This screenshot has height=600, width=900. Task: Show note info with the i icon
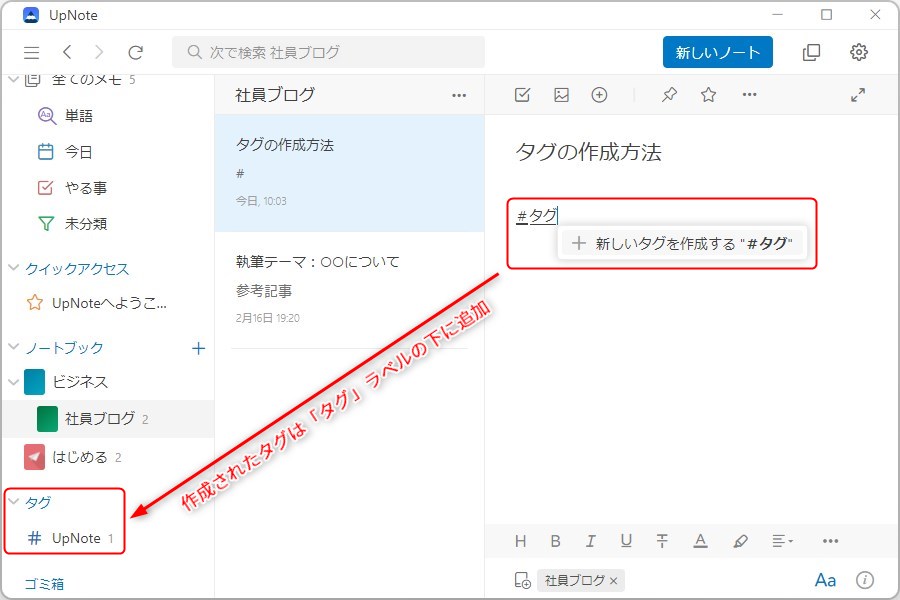click(x=865, y=580)
